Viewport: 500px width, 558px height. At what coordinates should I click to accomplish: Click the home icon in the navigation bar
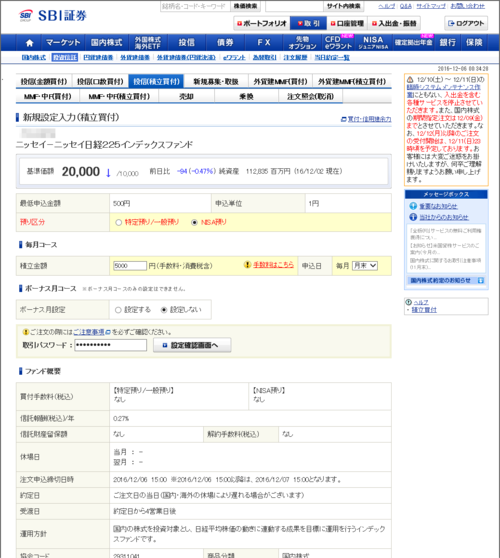[30, 43]
